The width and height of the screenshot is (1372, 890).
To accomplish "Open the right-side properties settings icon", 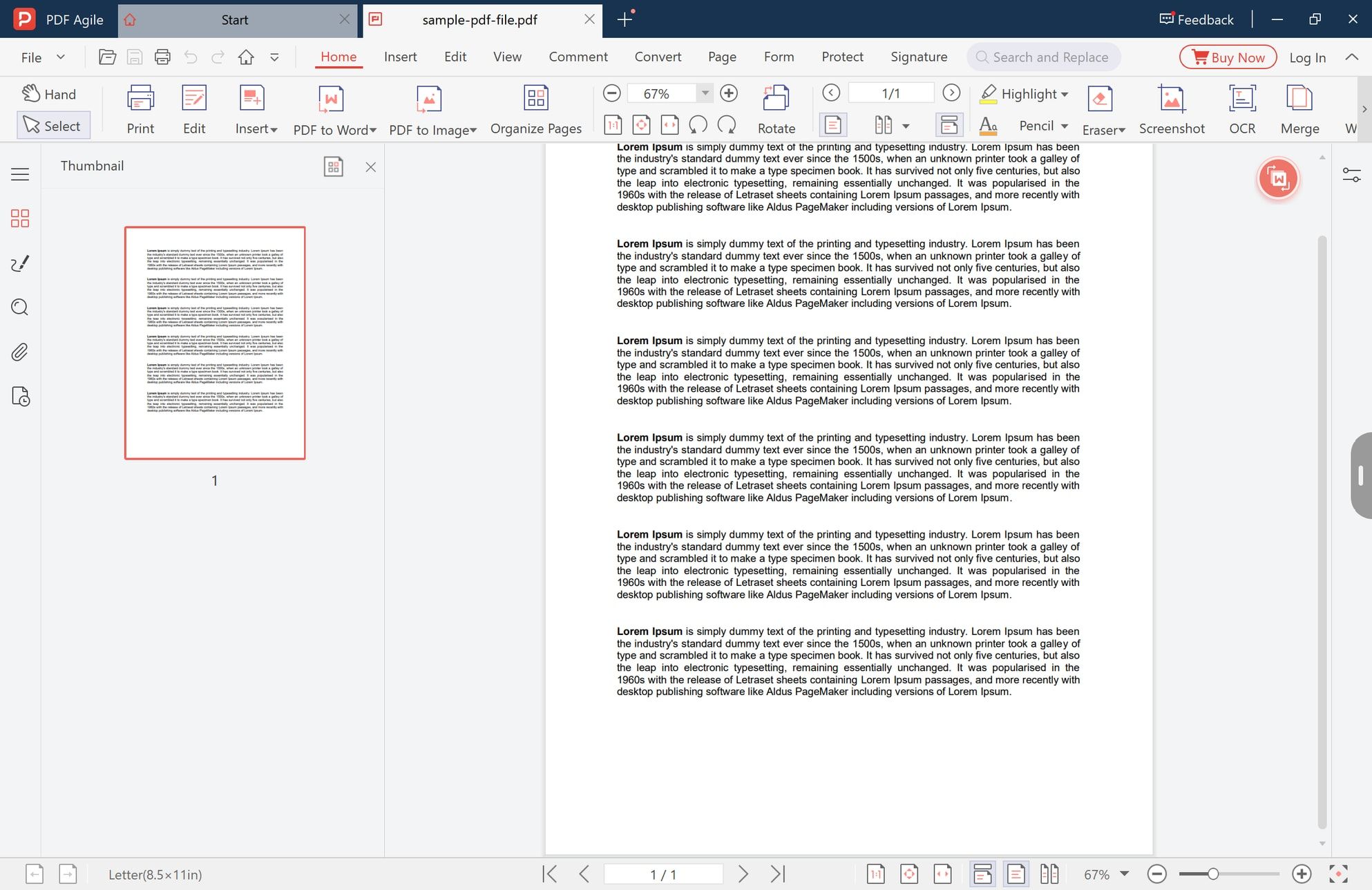I will click(x=1351, y=175).
